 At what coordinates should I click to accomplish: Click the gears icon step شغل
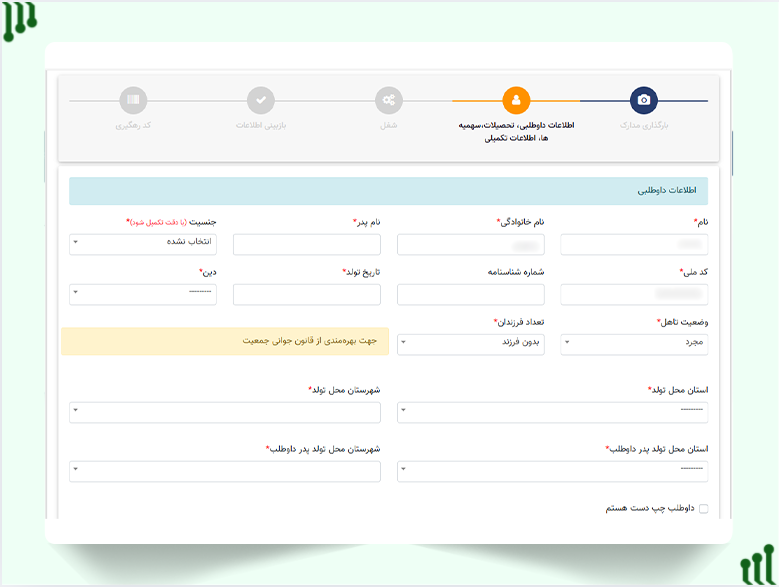tap(389, 100)
